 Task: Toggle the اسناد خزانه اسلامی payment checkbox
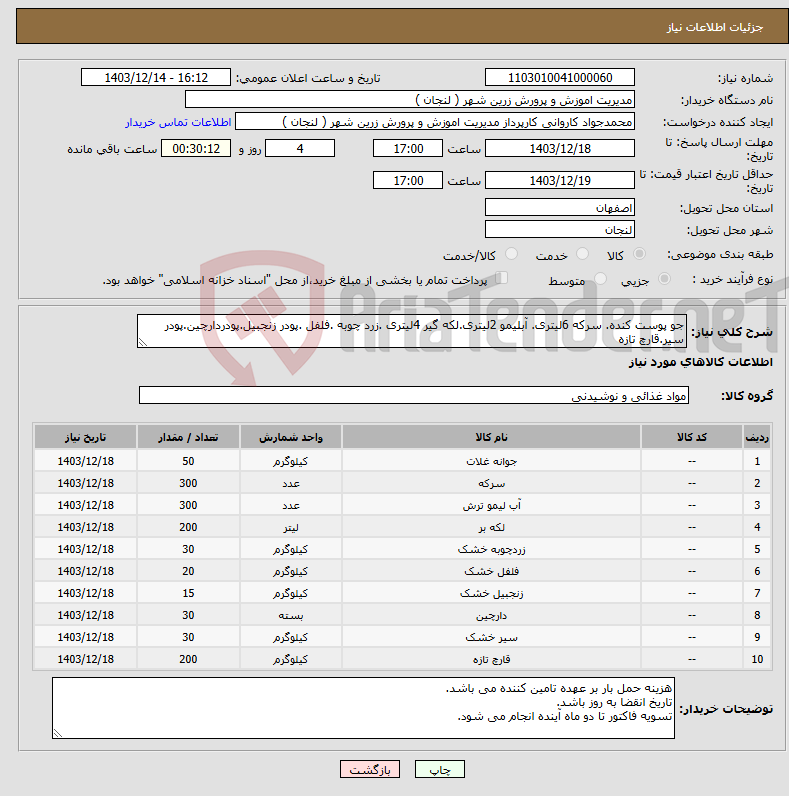click(502, 278)
